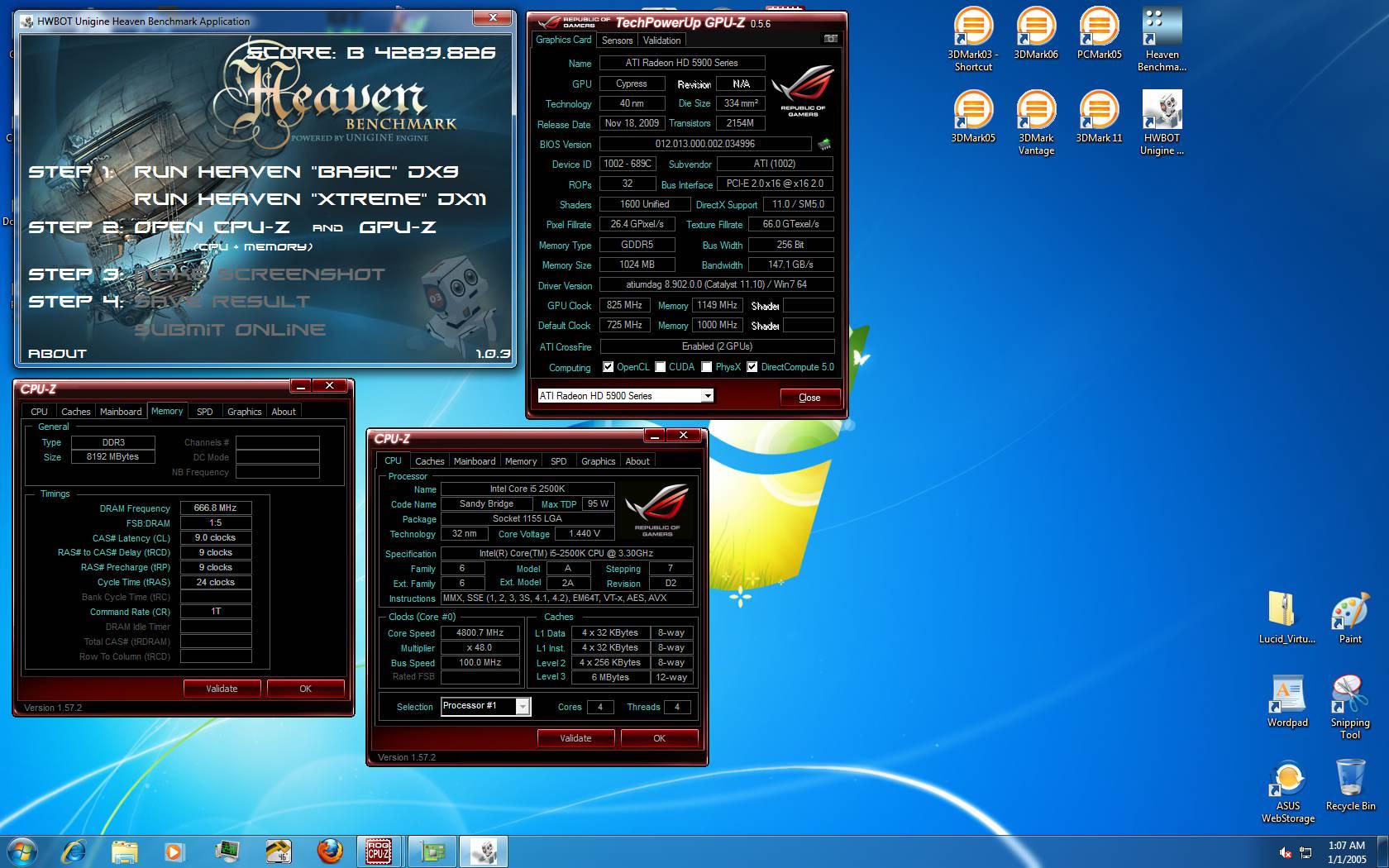Click the Core Speed 4800.7 MHz field

click(480, 632)
